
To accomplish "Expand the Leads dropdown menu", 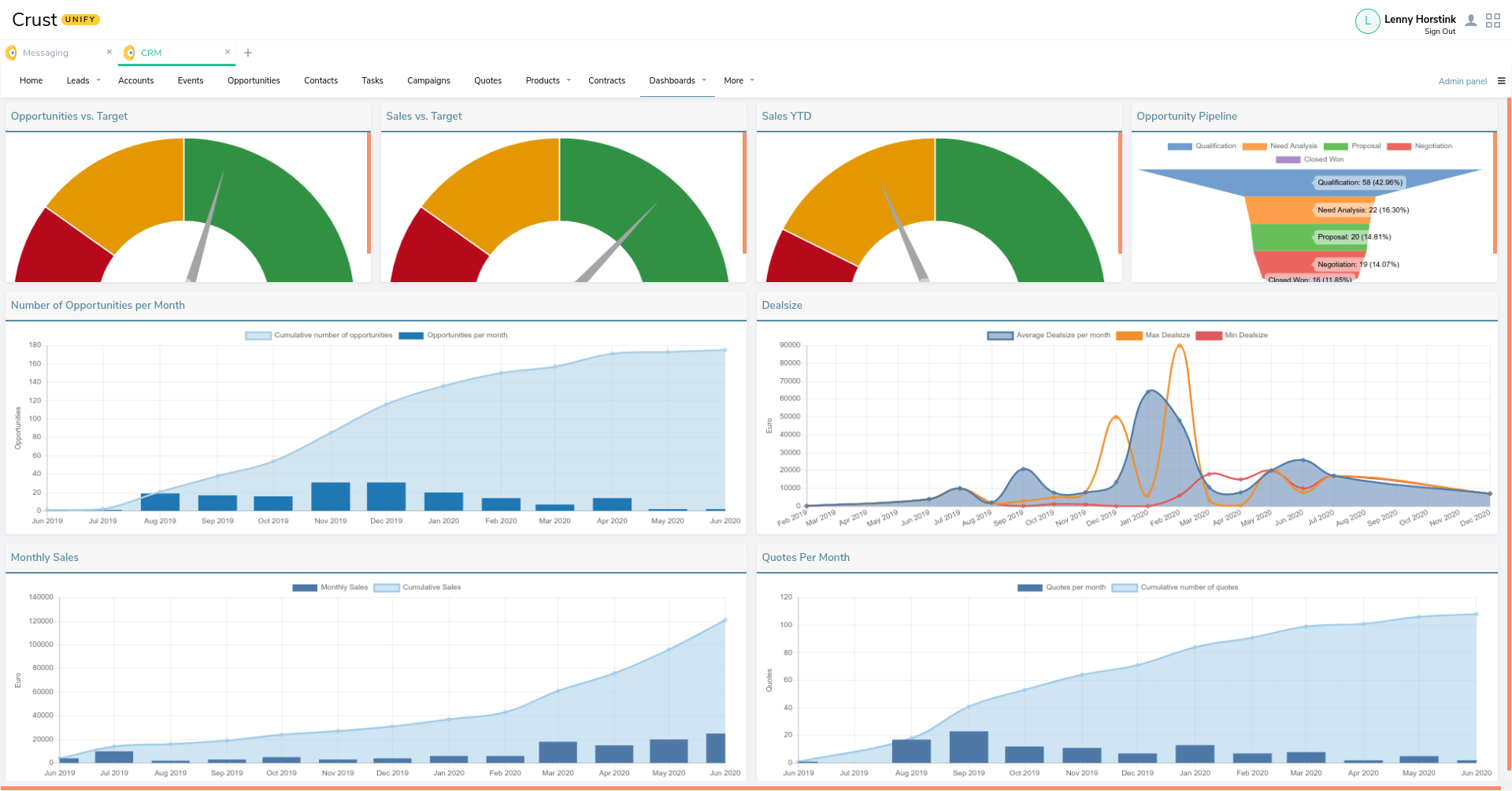I will [83, 80].
